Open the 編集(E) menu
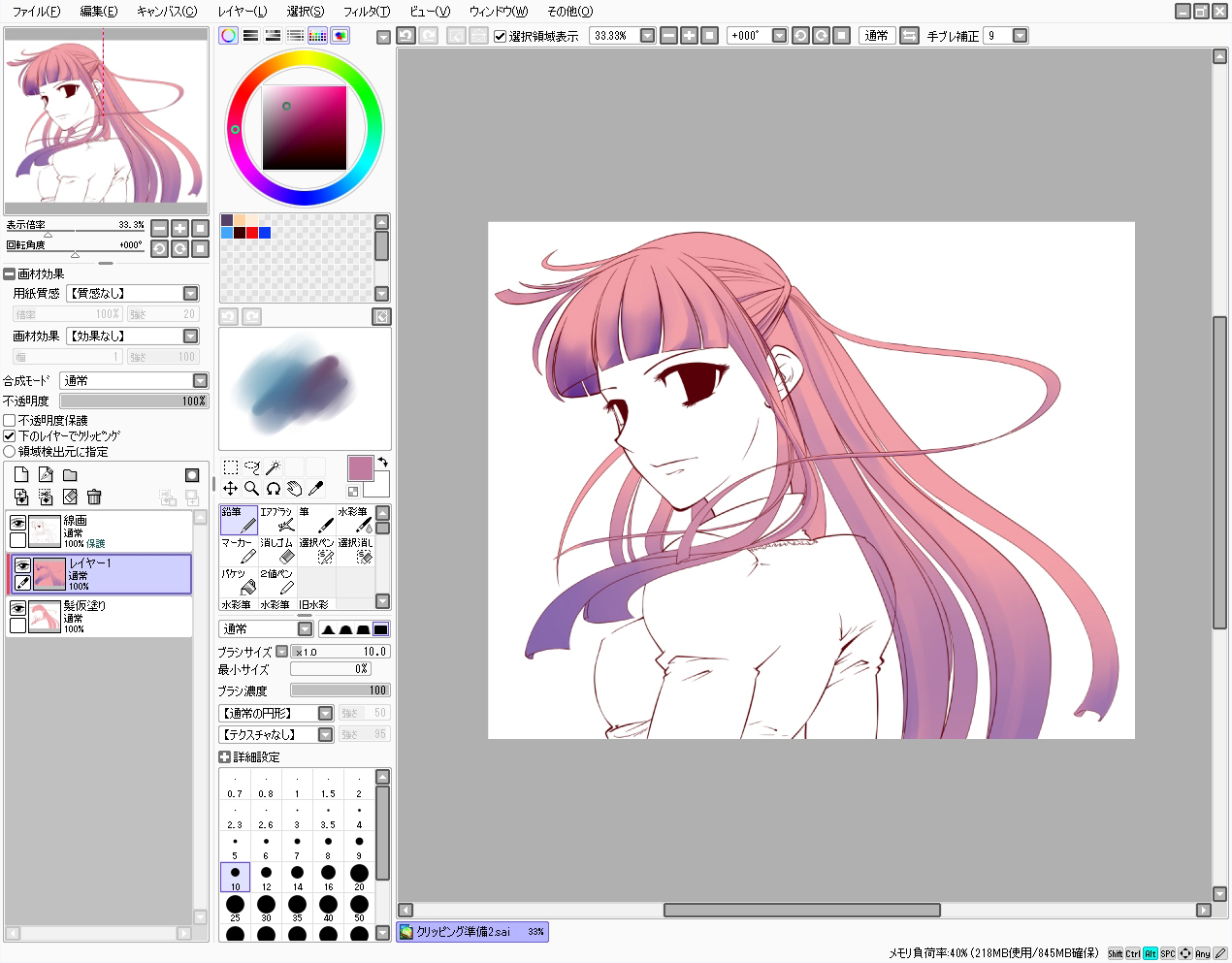The width and height of the screenshot is (1232, 963). pyautogui.click(x=99, y=12)
